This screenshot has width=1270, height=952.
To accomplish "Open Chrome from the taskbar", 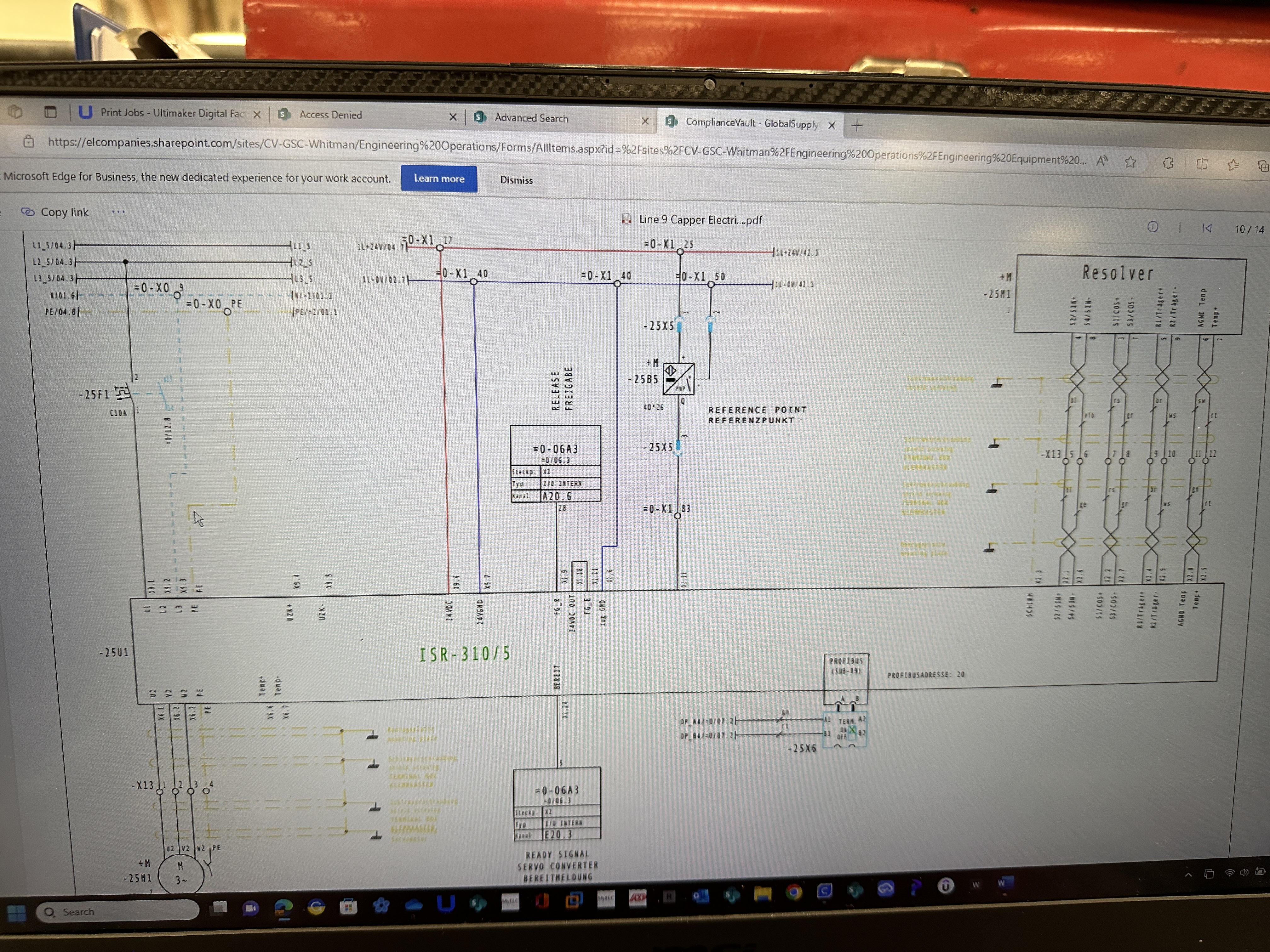I will tap(794, 892).
